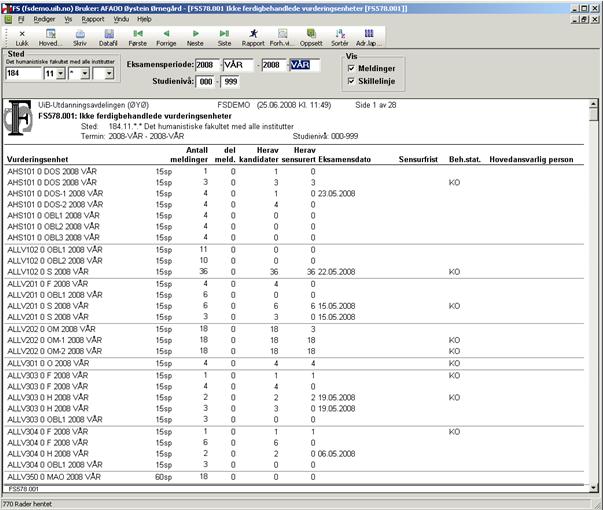
Task: Click the date 23.05.2008
Action: pos(336,193)
